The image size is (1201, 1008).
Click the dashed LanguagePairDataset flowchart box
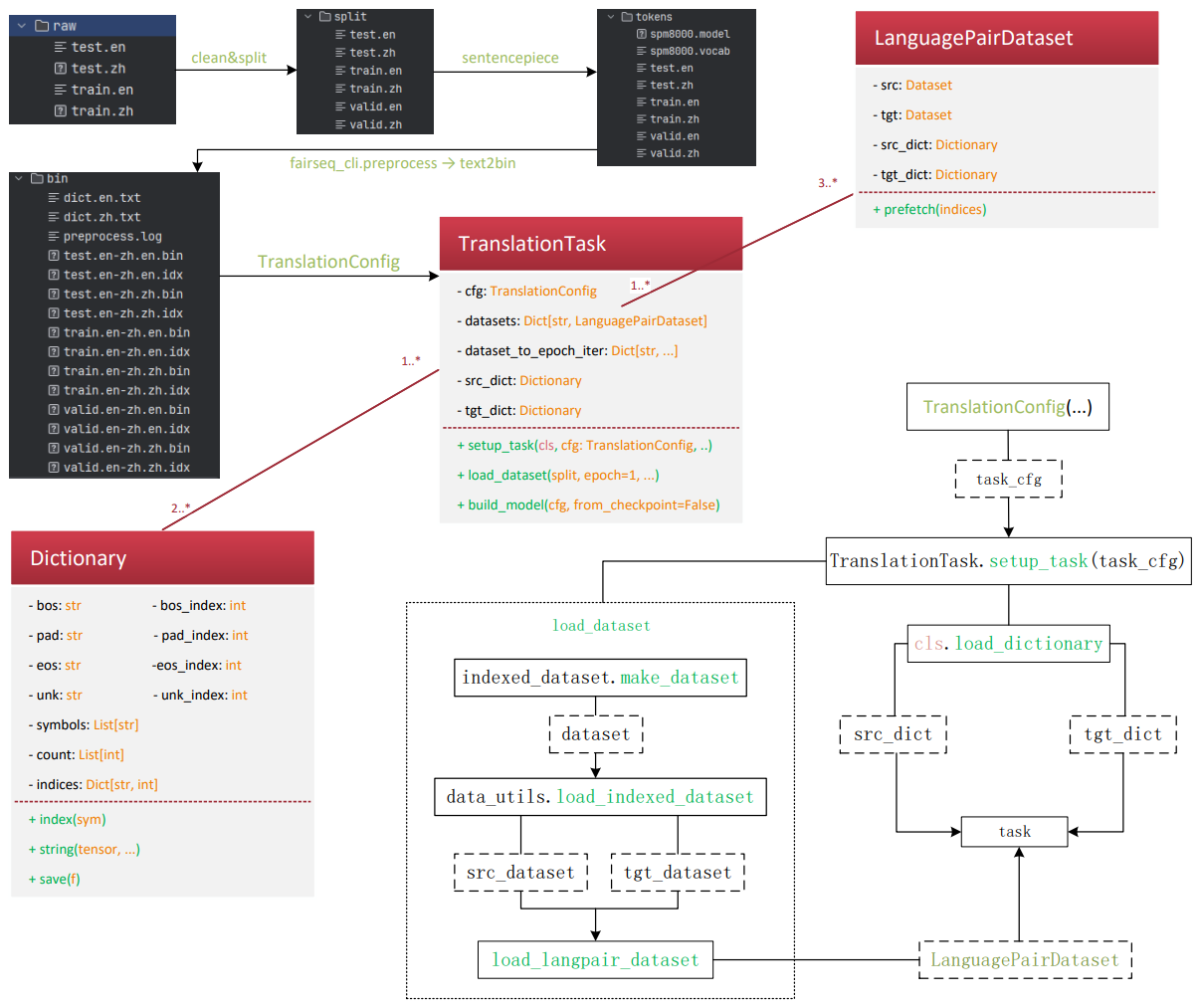coord(1025,960)
